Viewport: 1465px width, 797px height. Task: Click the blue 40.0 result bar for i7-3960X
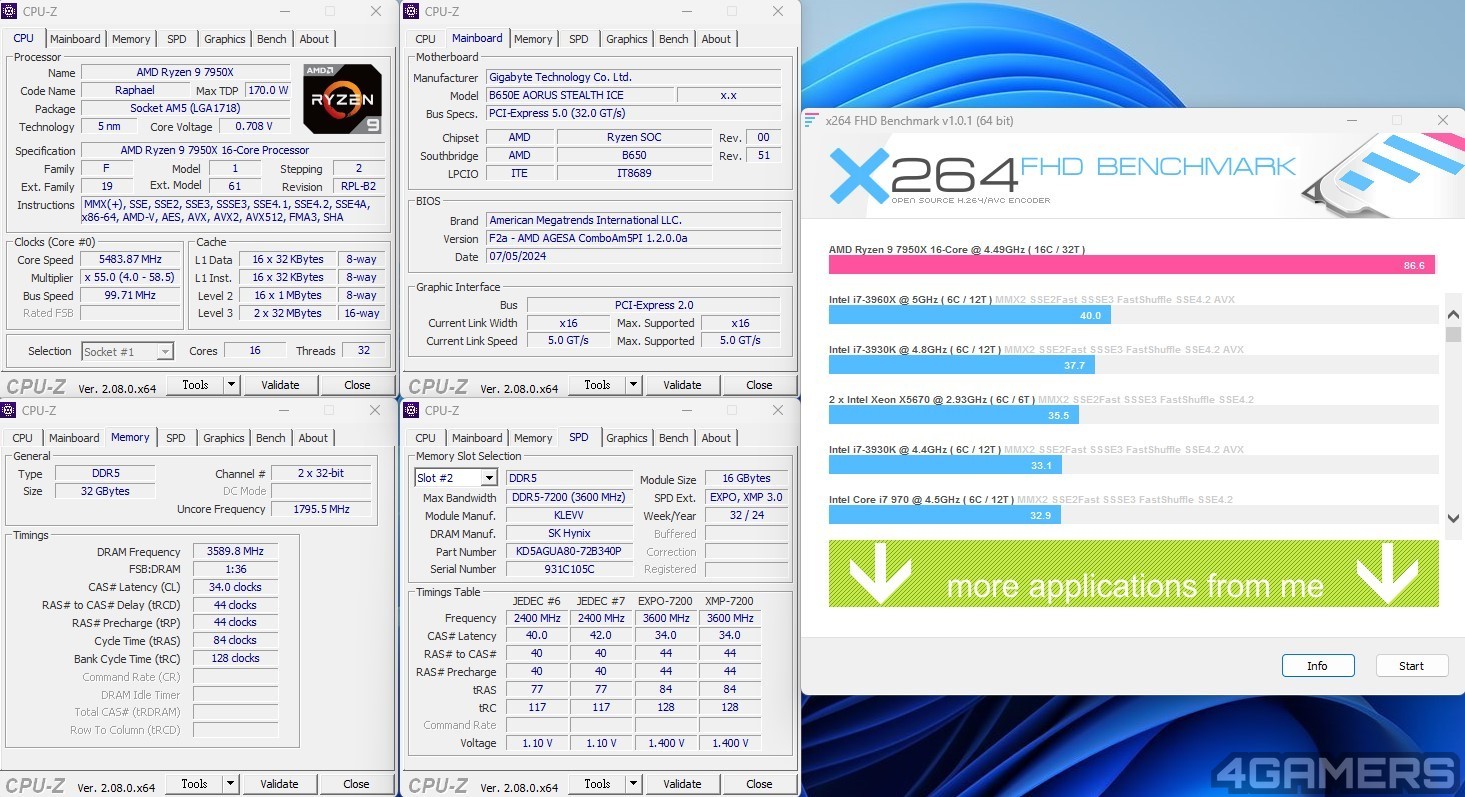[x=970, y=315]
